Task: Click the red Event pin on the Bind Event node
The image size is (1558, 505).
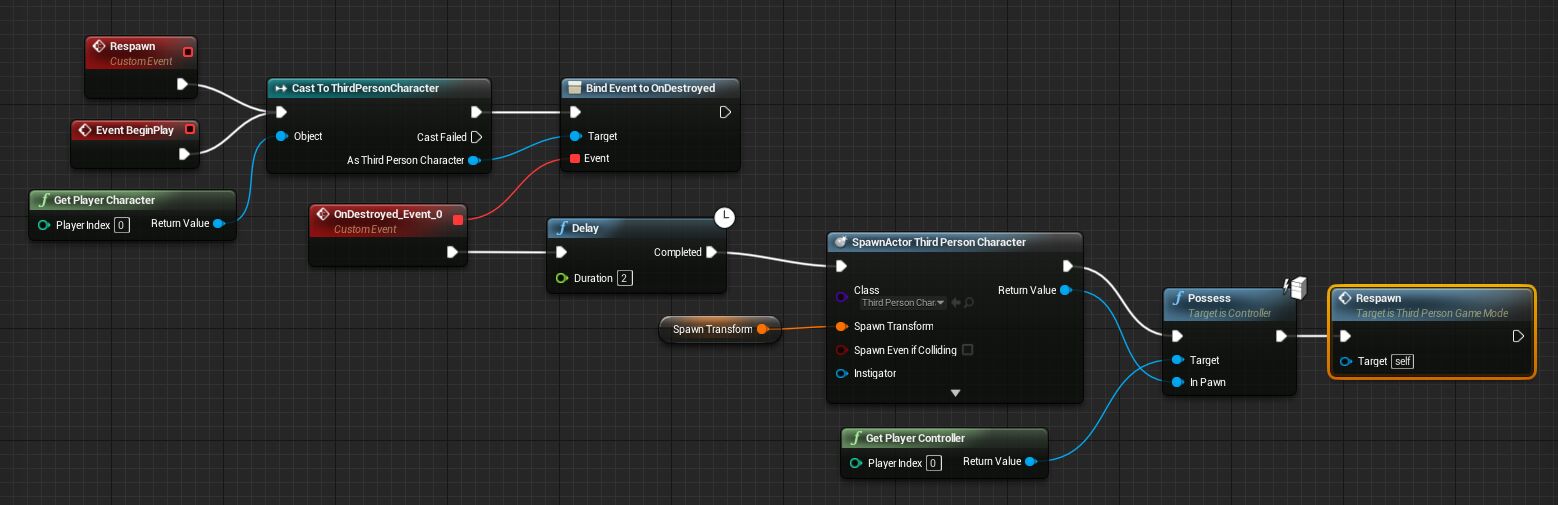Action: (575, 158)
